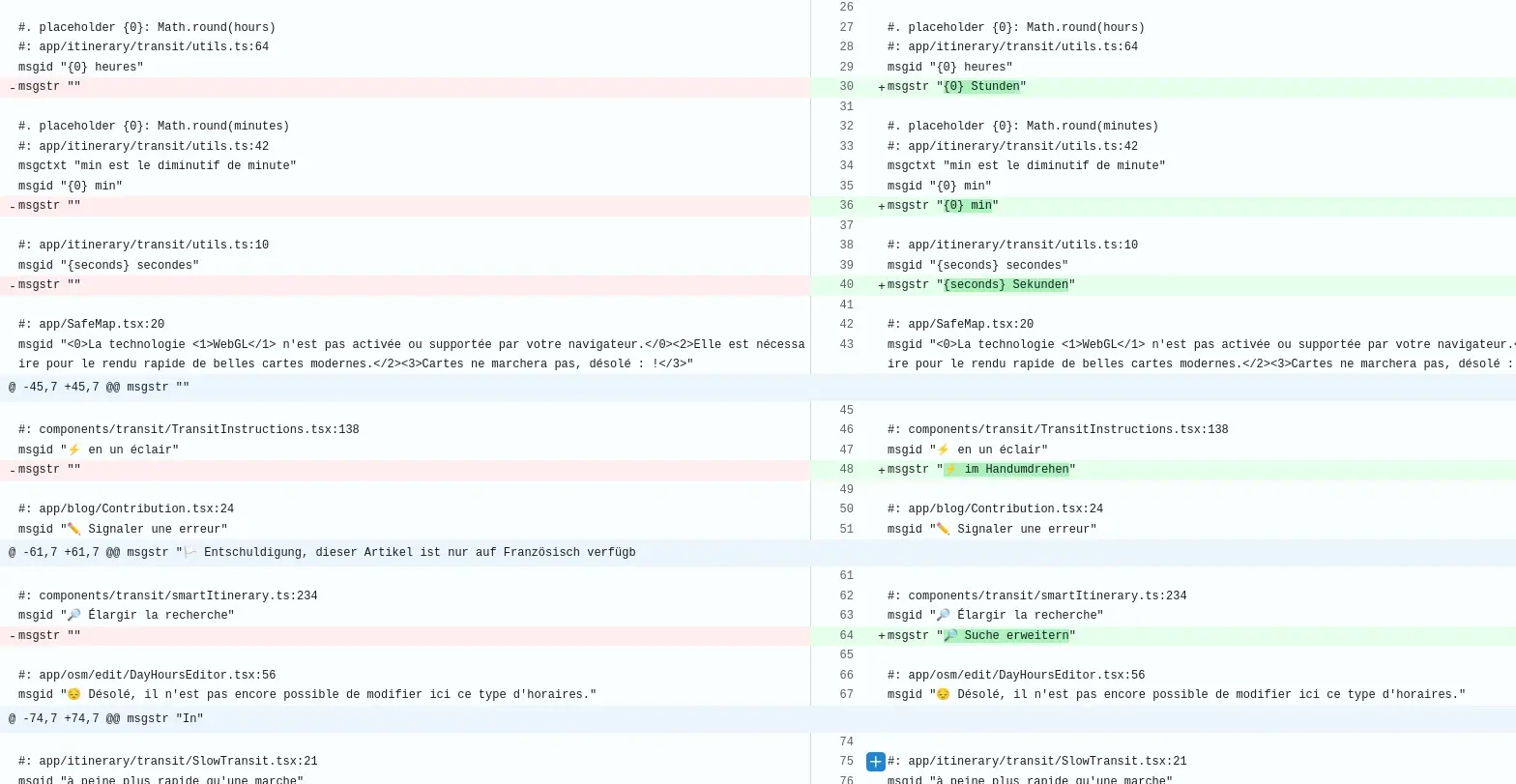1516x784 pixels.
Task: Click the added line '{0} Stunden'
Action: (981, 87)
